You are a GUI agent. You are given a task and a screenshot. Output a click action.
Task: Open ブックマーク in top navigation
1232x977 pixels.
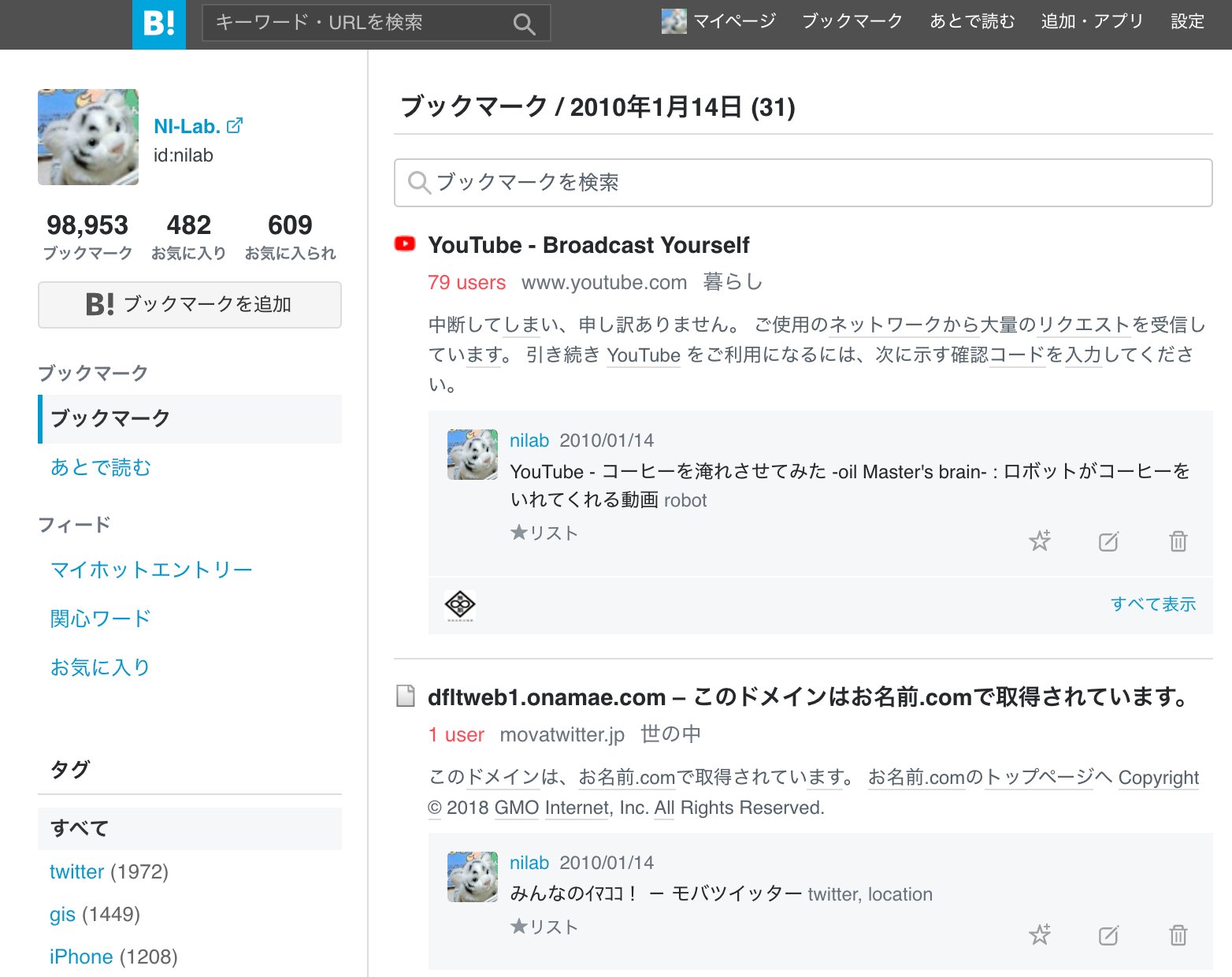tap(852, 21)
